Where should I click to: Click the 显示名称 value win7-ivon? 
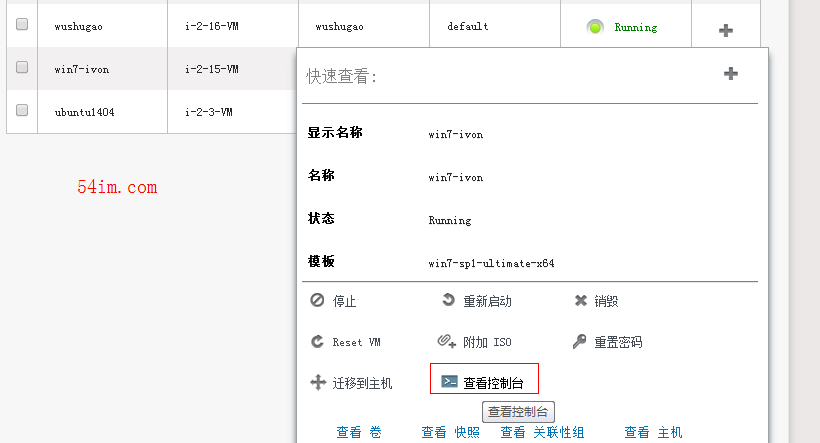click(455, 135)
